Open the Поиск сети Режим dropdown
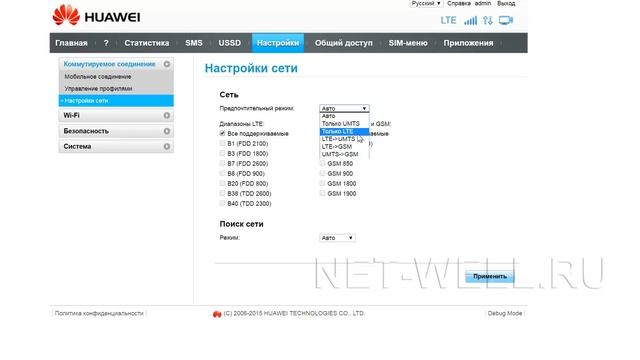This screenshot has height=360, width=640. pyautogui.click(x=337, y=238)
